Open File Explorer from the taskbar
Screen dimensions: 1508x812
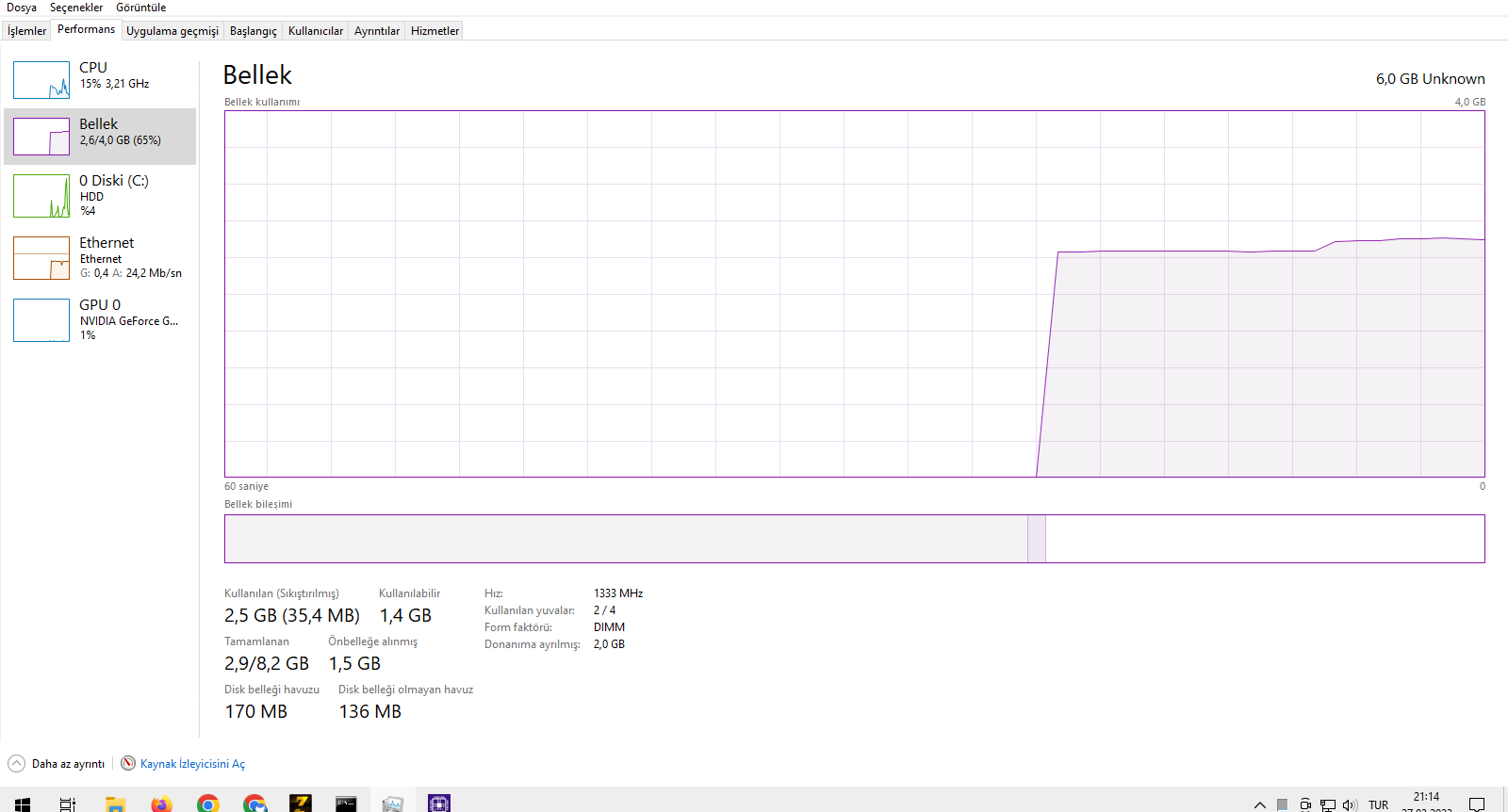[x=115, y=804]
